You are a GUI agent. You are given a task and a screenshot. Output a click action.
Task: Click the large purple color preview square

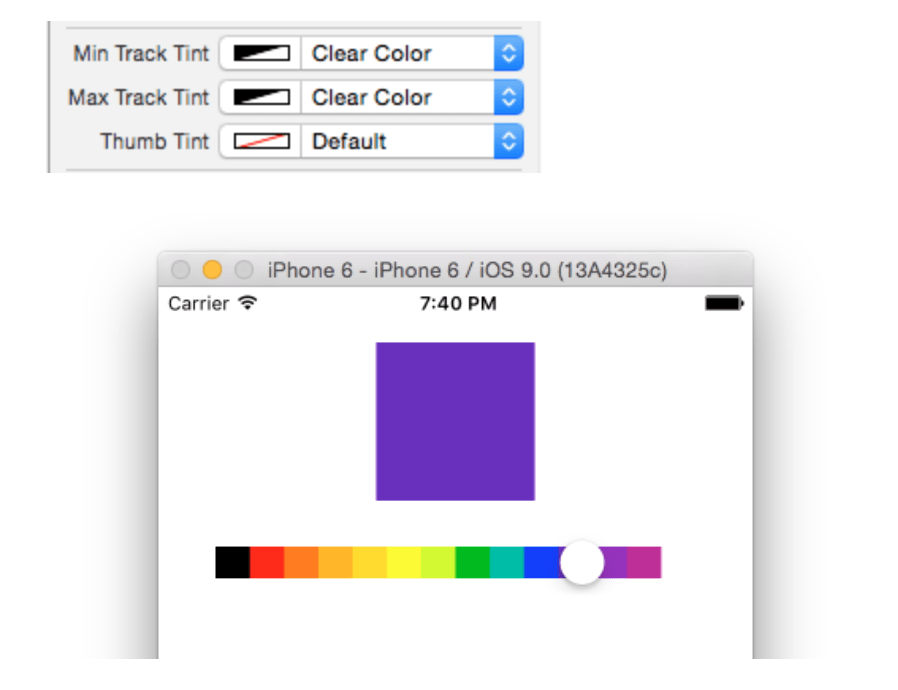[455, 421]
